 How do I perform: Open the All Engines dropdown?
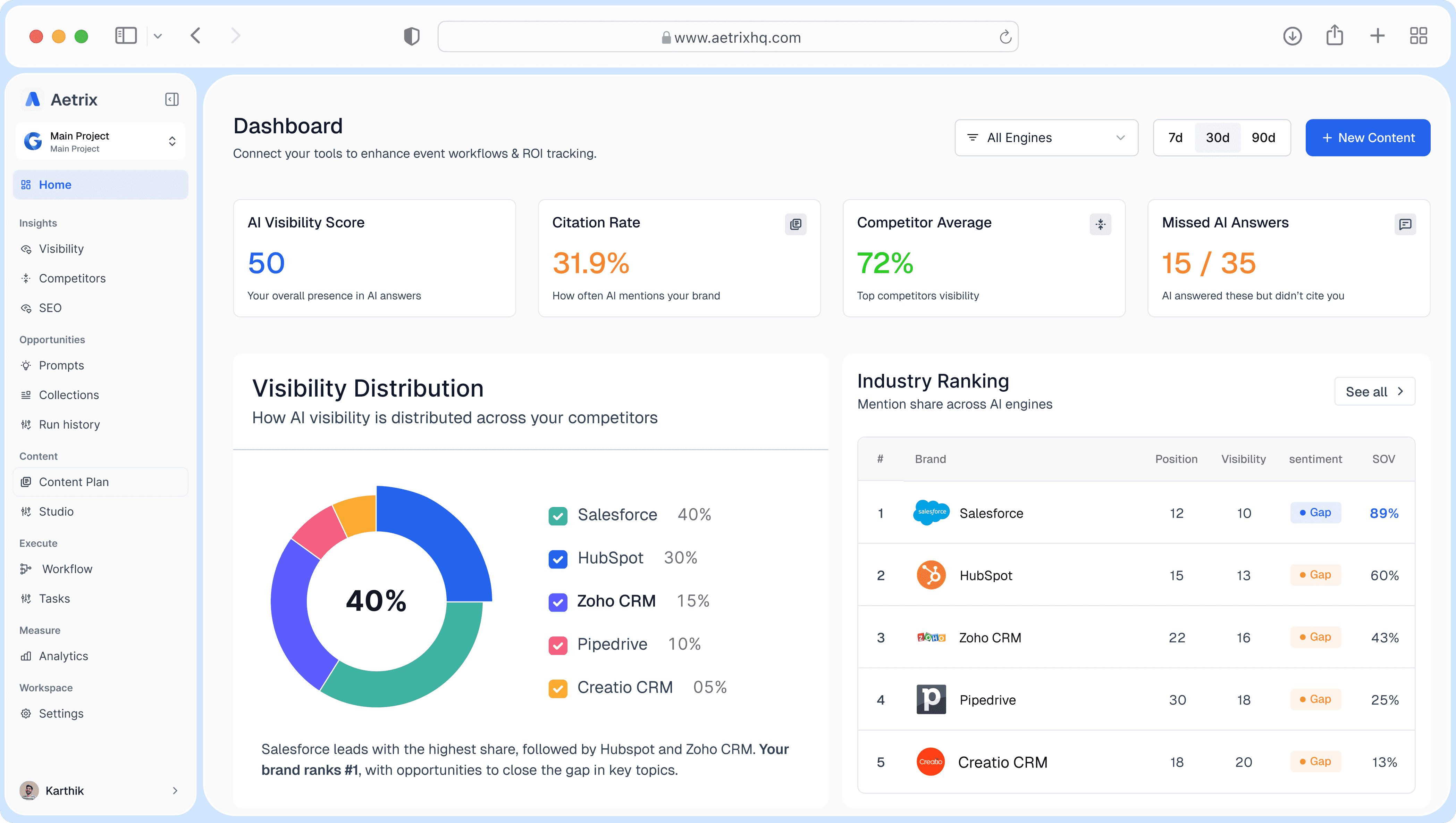(1046, 138)
